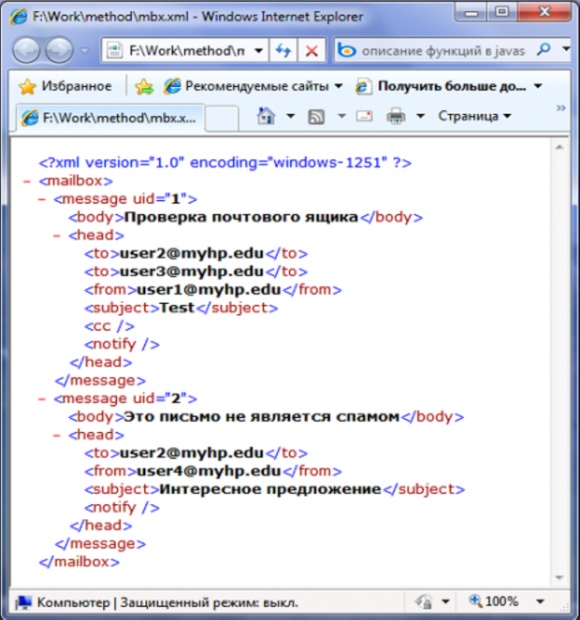Image resolution: width=580 pixels, height=620 pixels.
Task: Click the Forward navigation button
Action: [59, 51]
